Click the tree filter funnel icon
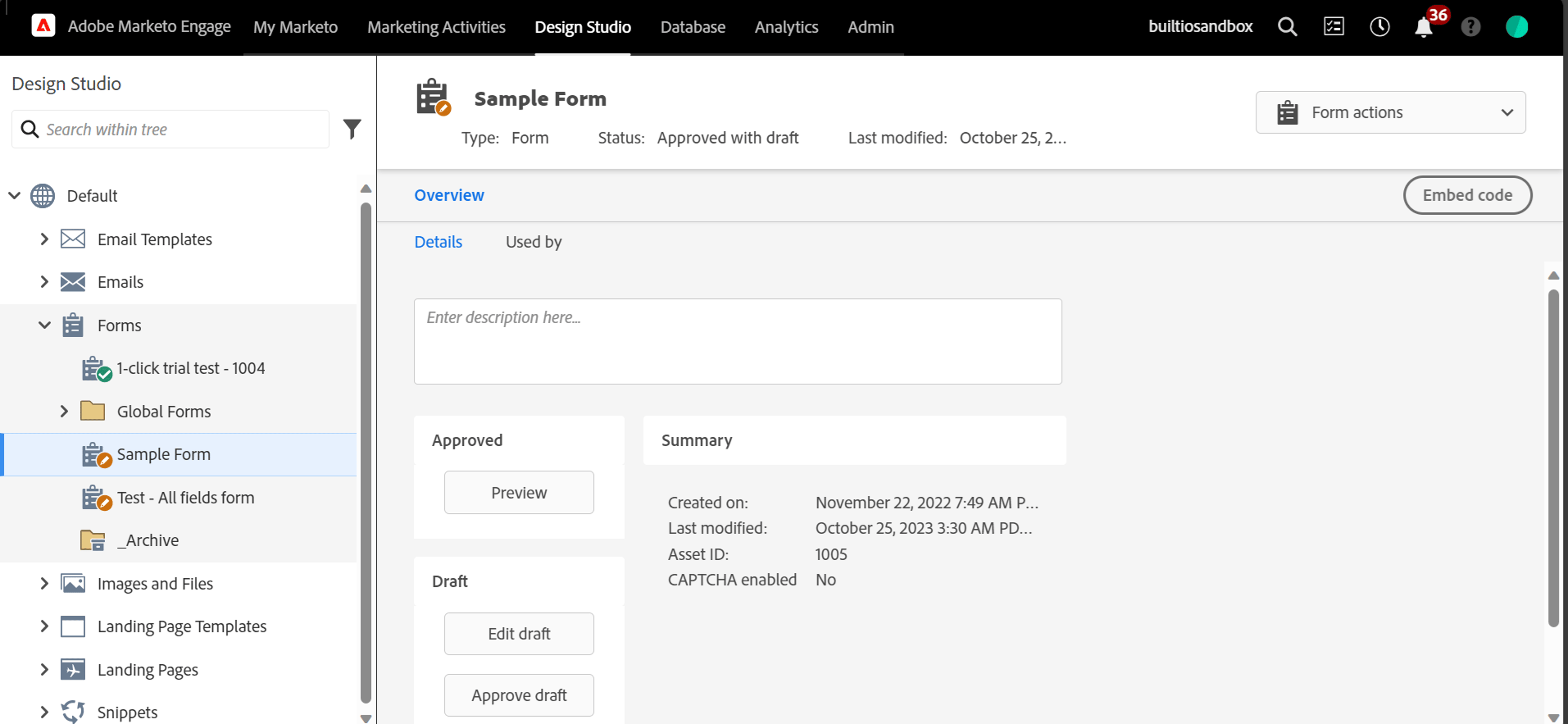This screenshot has height=724, width=1568. point(352,128)
